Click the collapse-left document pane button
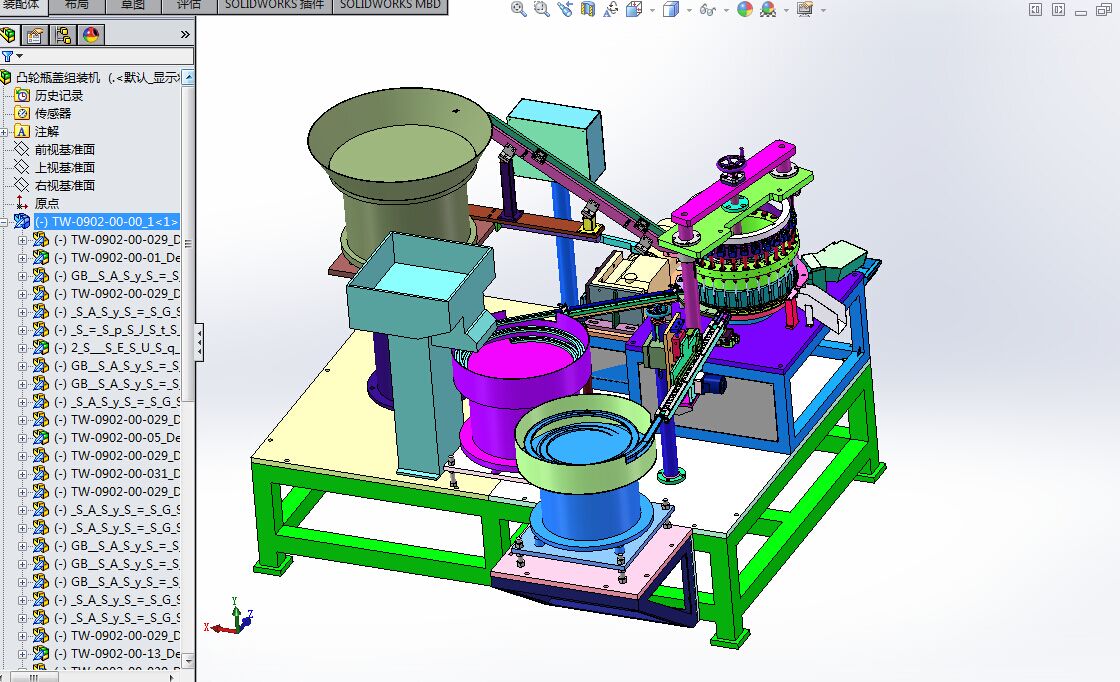 1035,9
